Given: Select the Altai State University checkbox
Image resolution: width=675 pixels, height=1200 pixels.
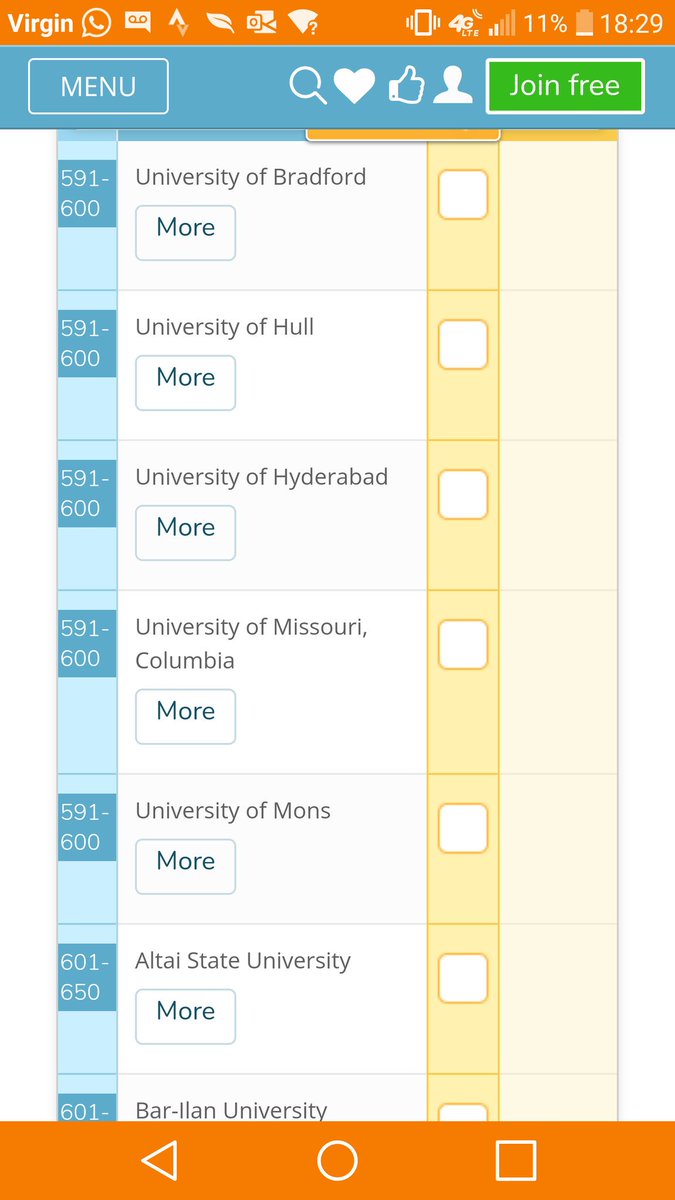Looking at the screenshot, I should point(463,979).
